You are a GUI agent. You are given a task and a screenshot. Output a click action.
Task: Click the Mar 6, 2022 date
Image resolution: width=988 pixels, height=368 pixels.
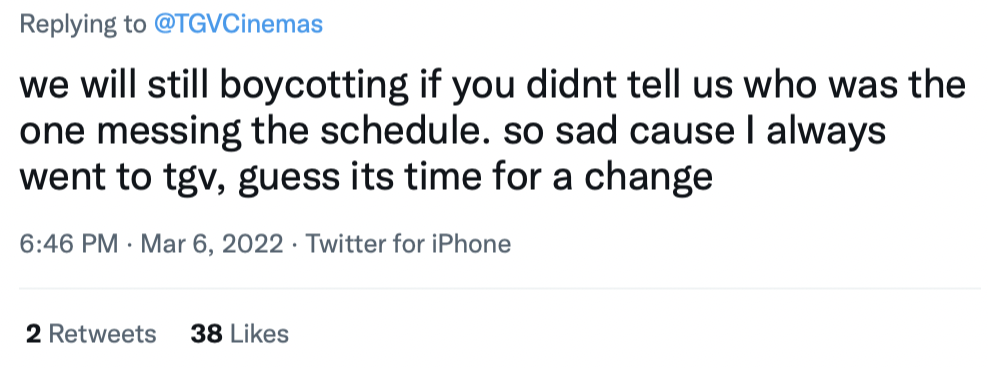click(x=212, y=243)
